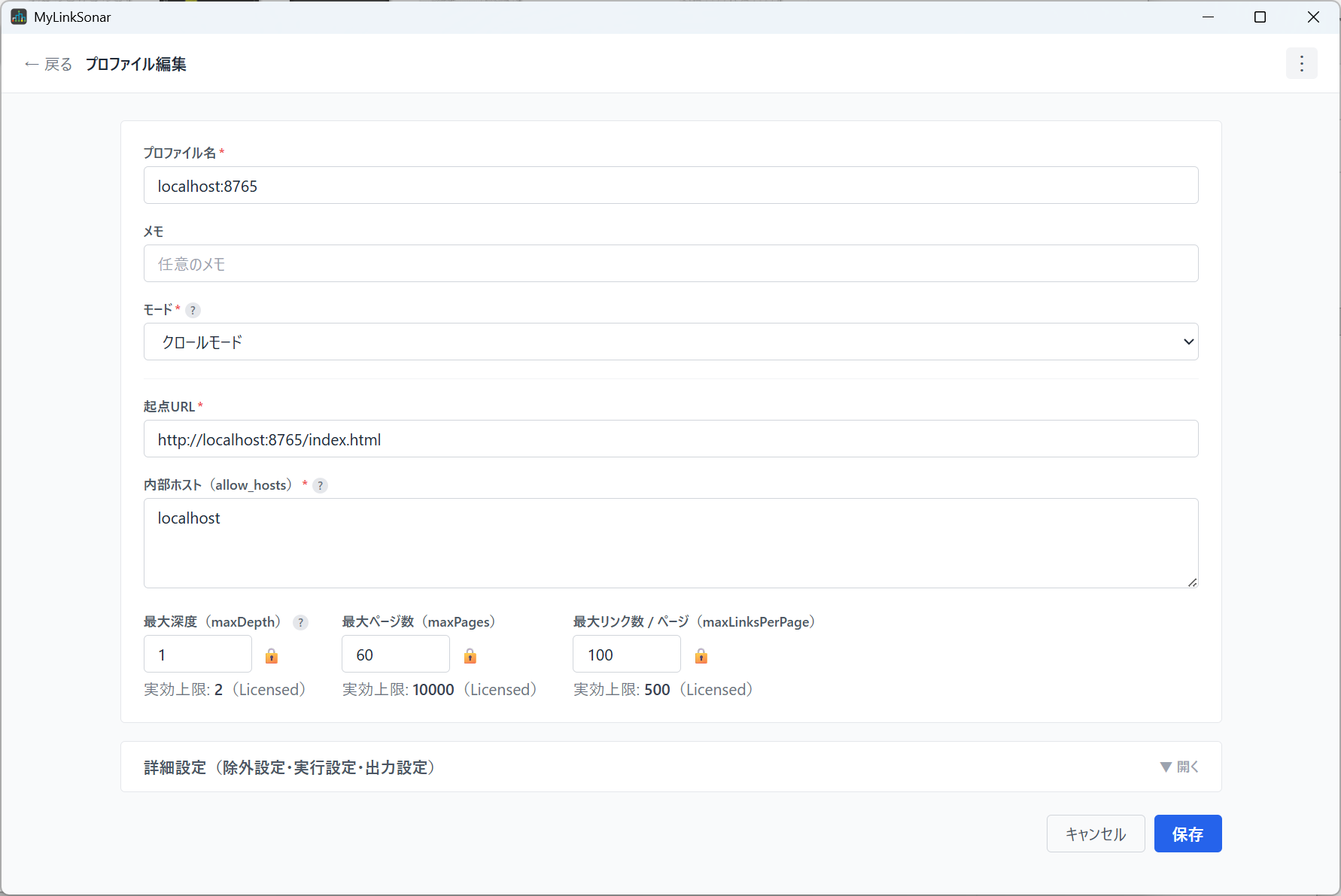Click the メモ memo input field
The width and height of the screenshot is (1341, 896).
(x=670, y=264)
